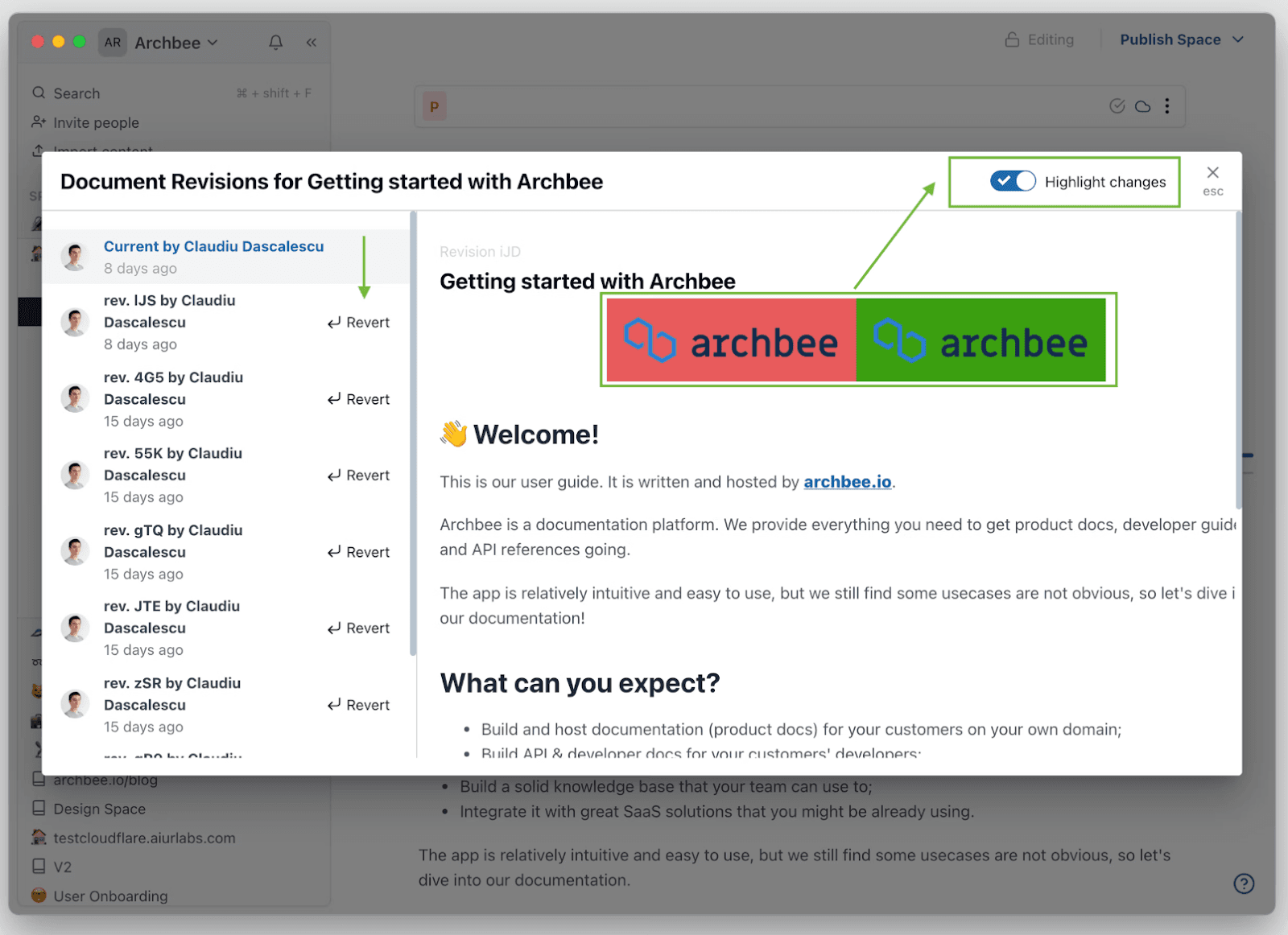
Task: Close the Document Revisions dialog
Action: tap(1212, 173)
